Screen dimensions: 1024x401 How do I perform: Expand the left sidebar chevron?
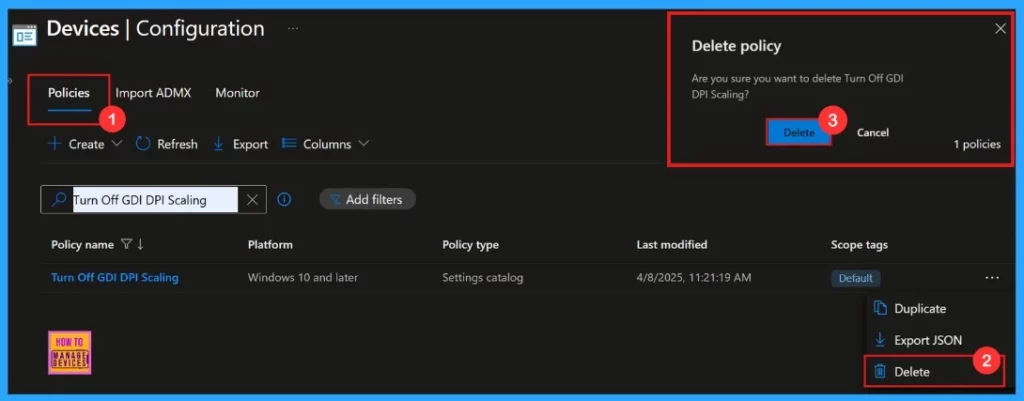click(x=10, y=80)
